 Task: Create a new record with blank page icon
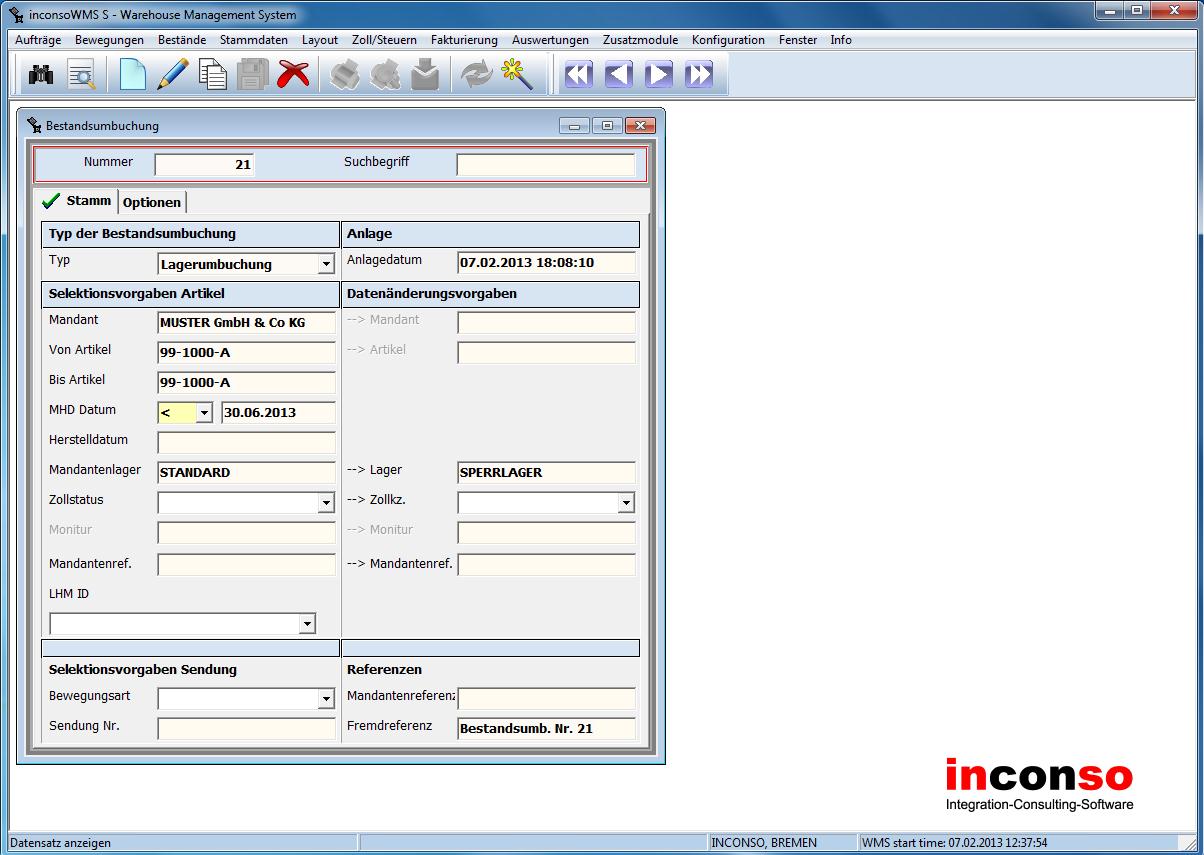coord(133,75)
